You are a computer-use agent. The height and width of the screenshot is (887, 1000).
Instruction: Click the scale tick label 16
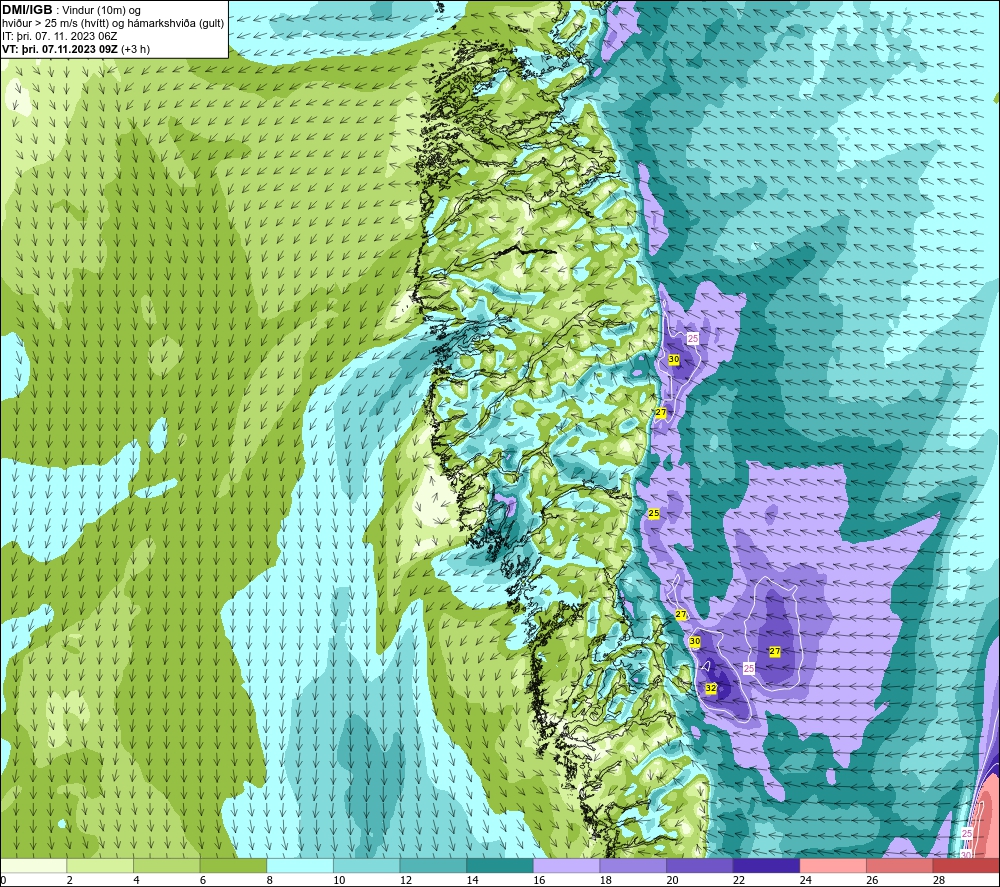(539, 880)
